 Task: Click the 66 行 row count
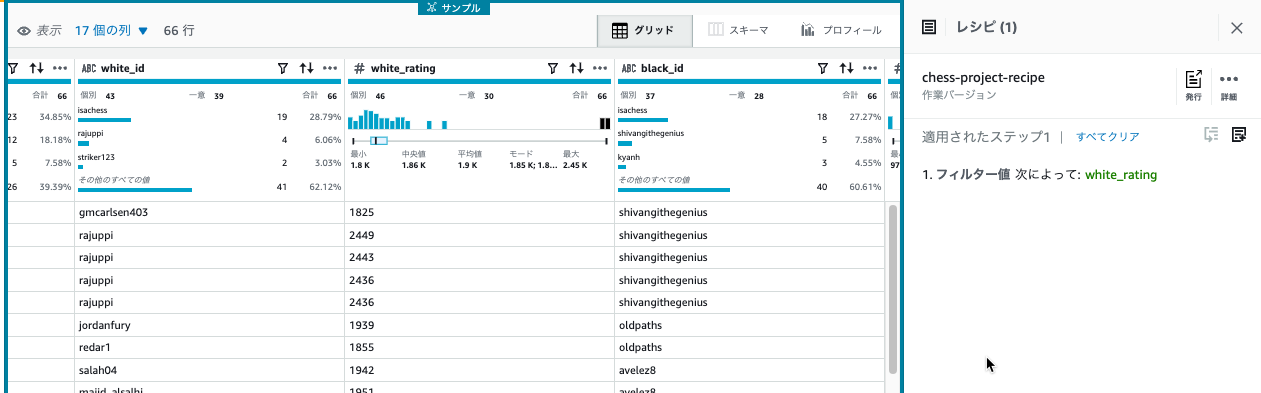coord(179,31)
